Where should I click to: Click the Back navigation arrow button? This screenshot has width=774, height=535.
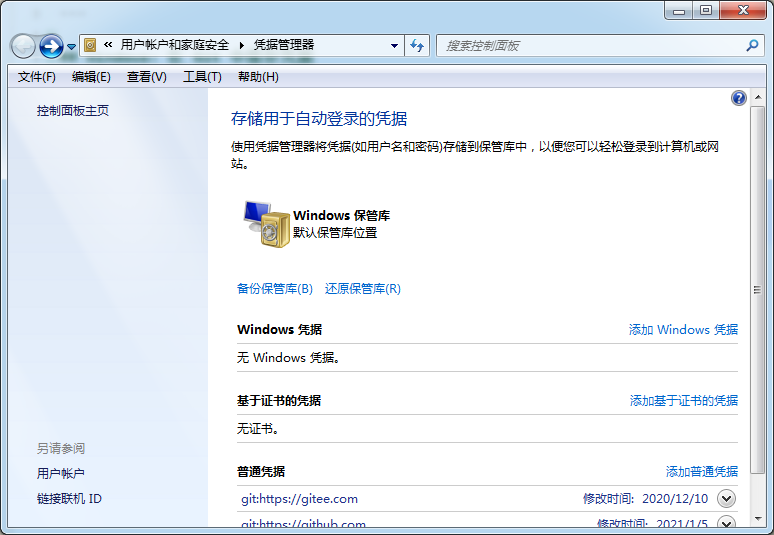click(23, 46)
